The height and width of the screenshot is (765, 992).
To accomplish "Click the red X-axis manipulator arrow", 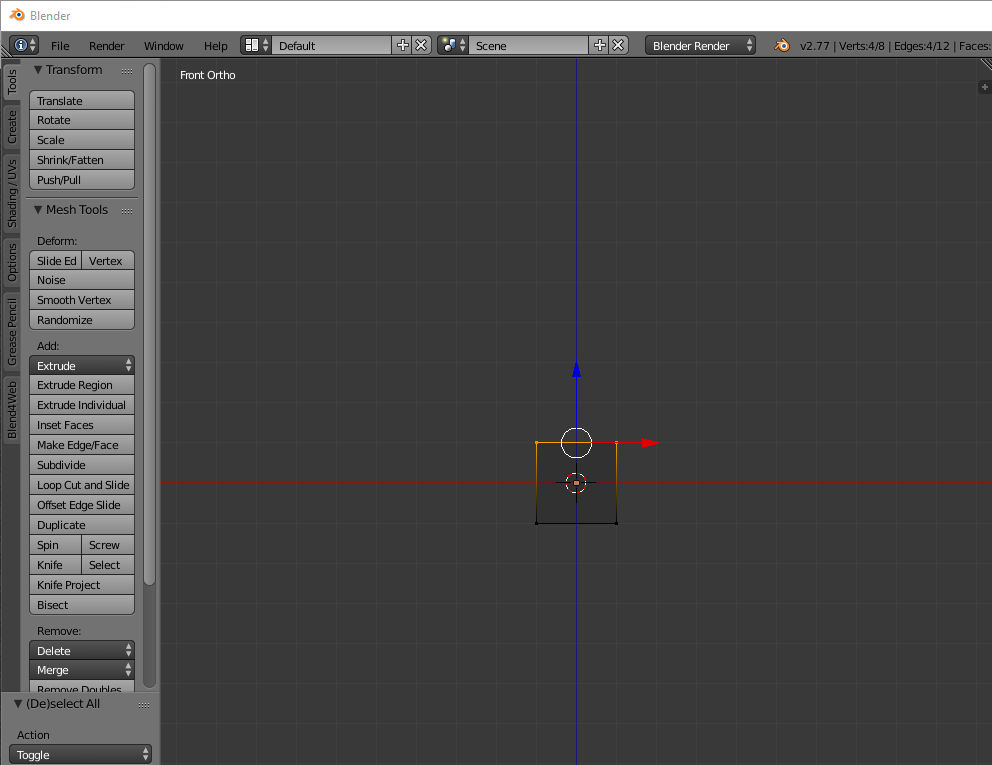I will pyautogui.click(x=650, y=443).
